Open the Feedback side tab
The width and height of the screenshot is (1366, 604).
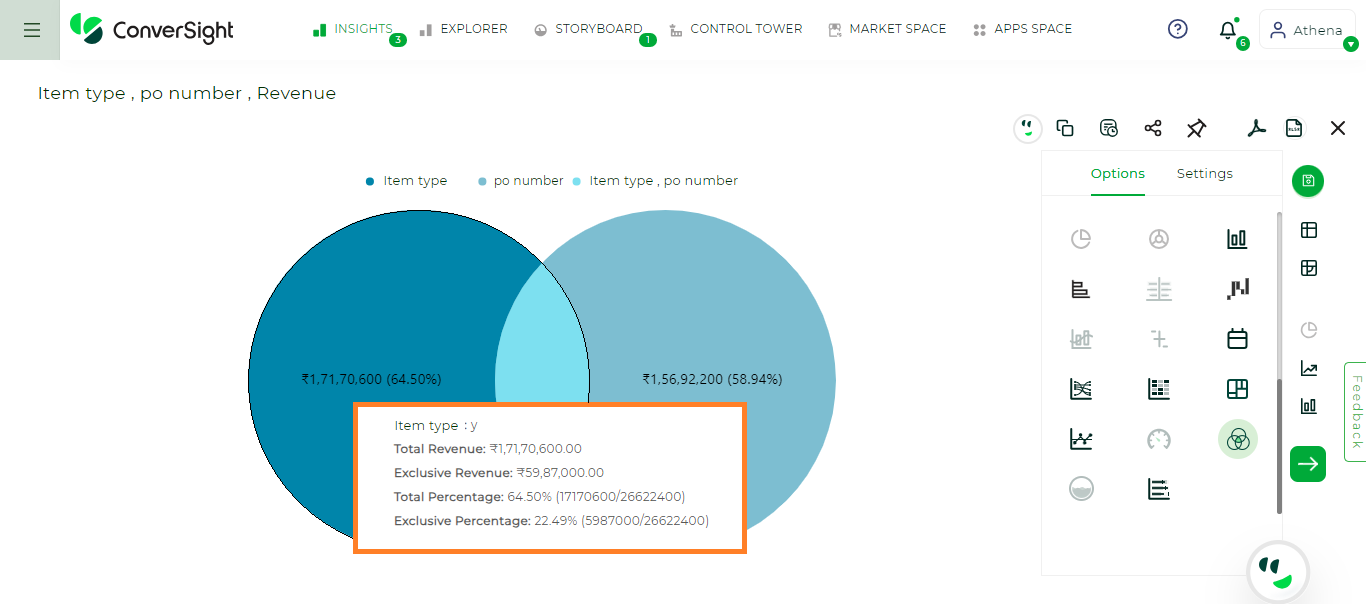1356,411
